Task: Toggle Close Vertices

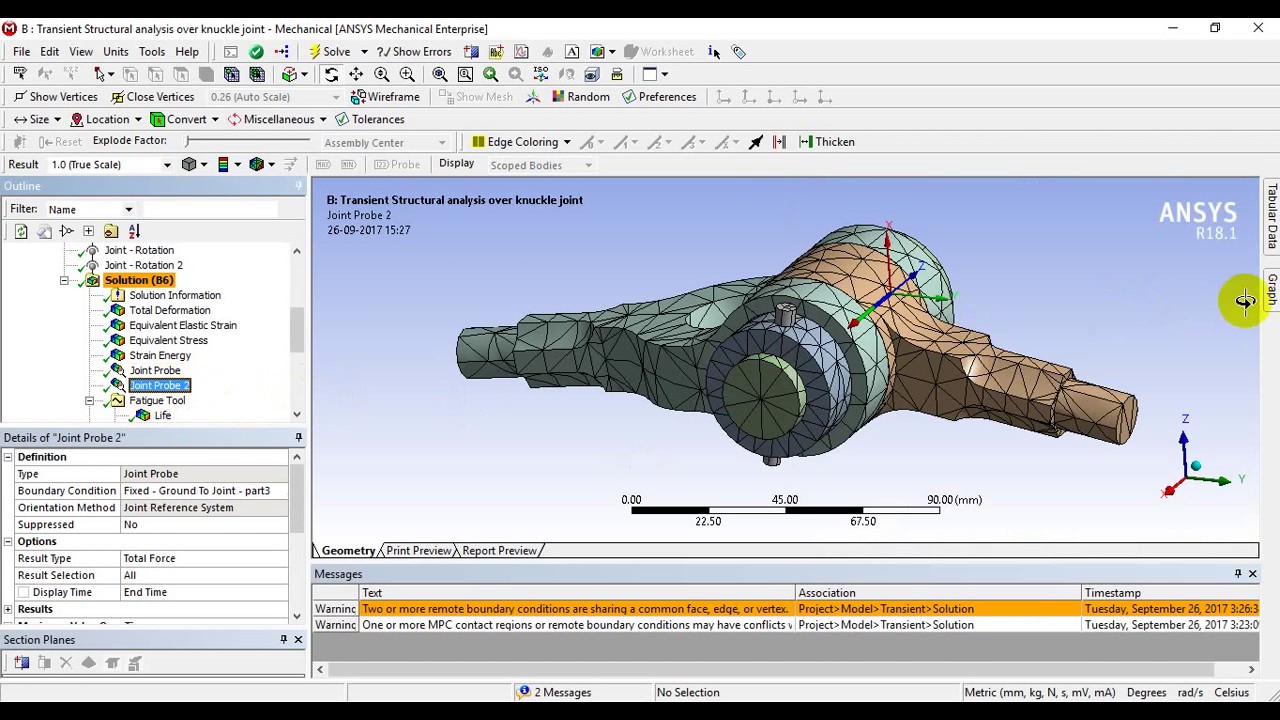Action: (152, 97)
